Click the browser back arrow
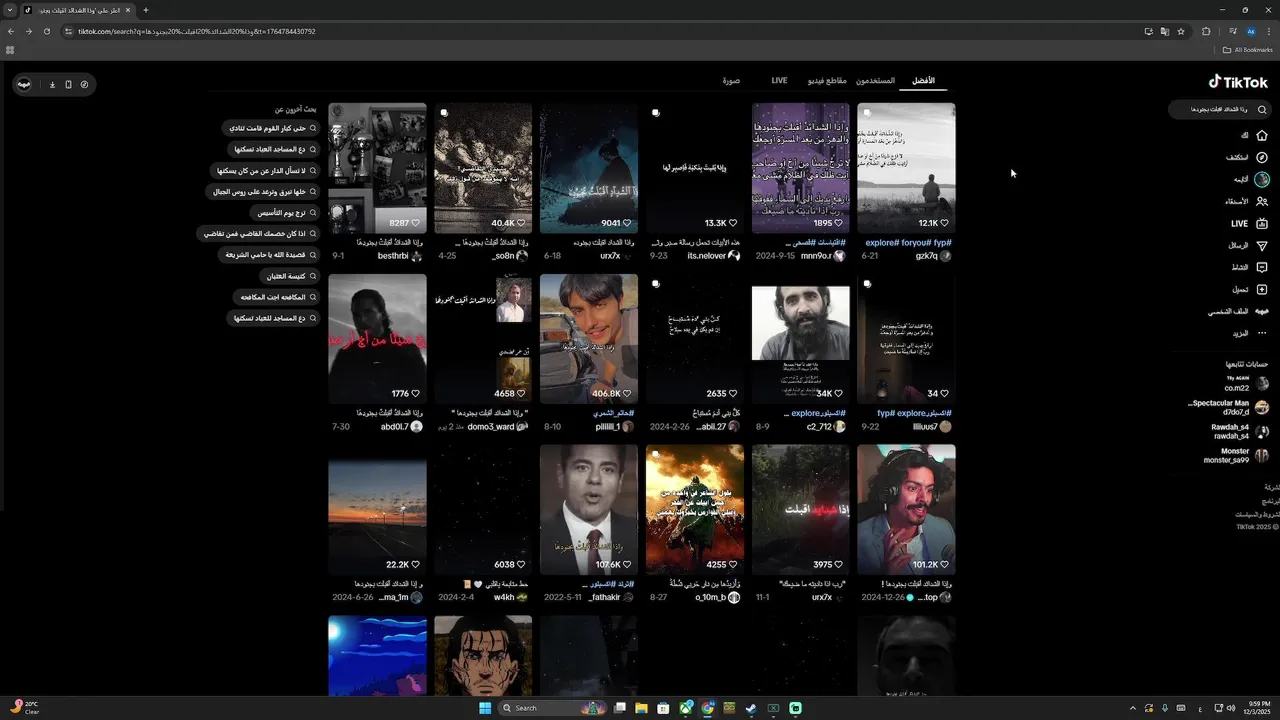The image size is (1280, 720). (11, 31)
